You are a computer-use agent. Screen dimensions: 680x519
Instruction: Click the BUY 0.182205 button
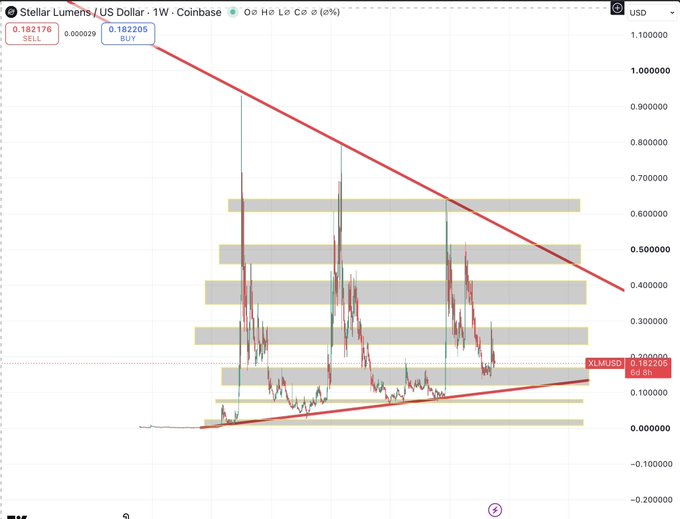128,34
